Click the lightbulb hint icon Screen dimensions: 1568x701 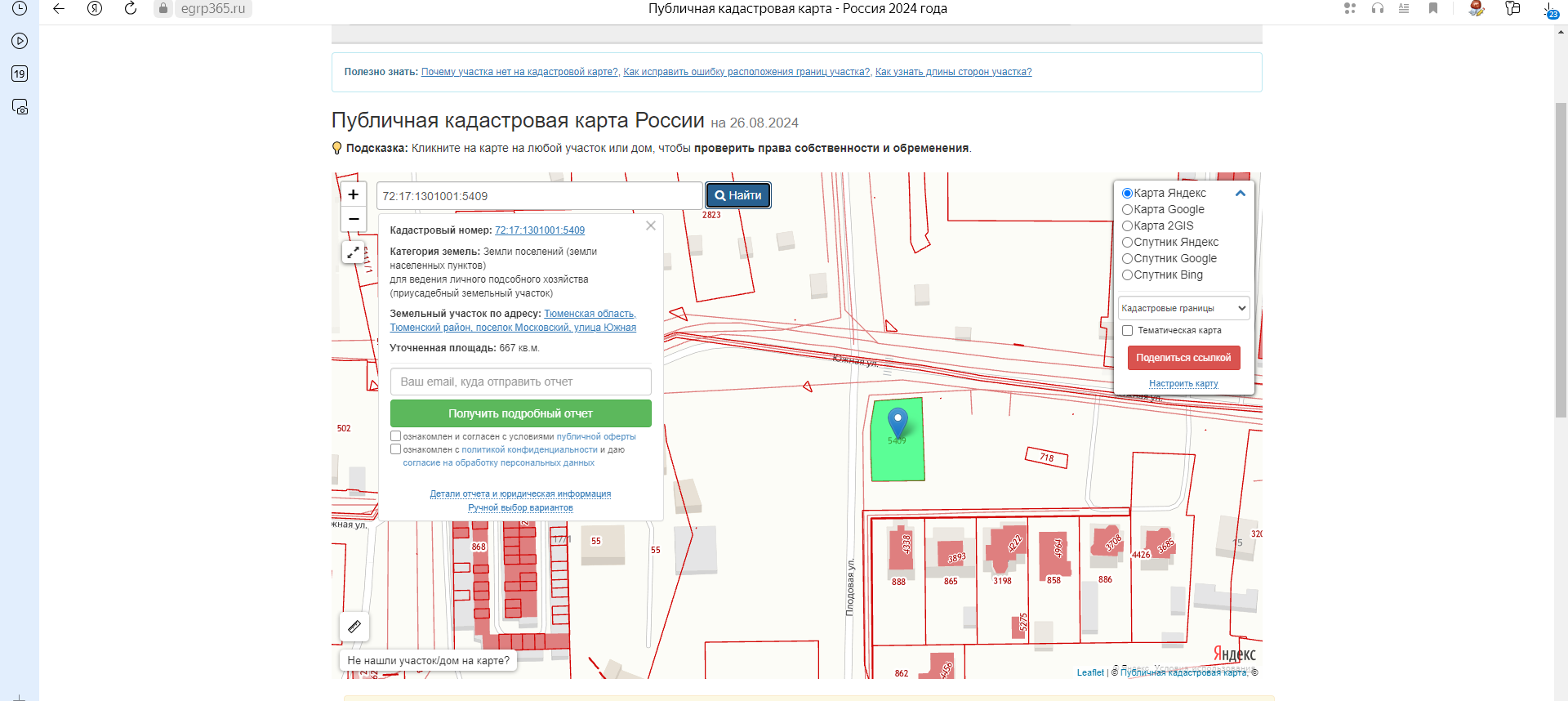coord(336,148)
